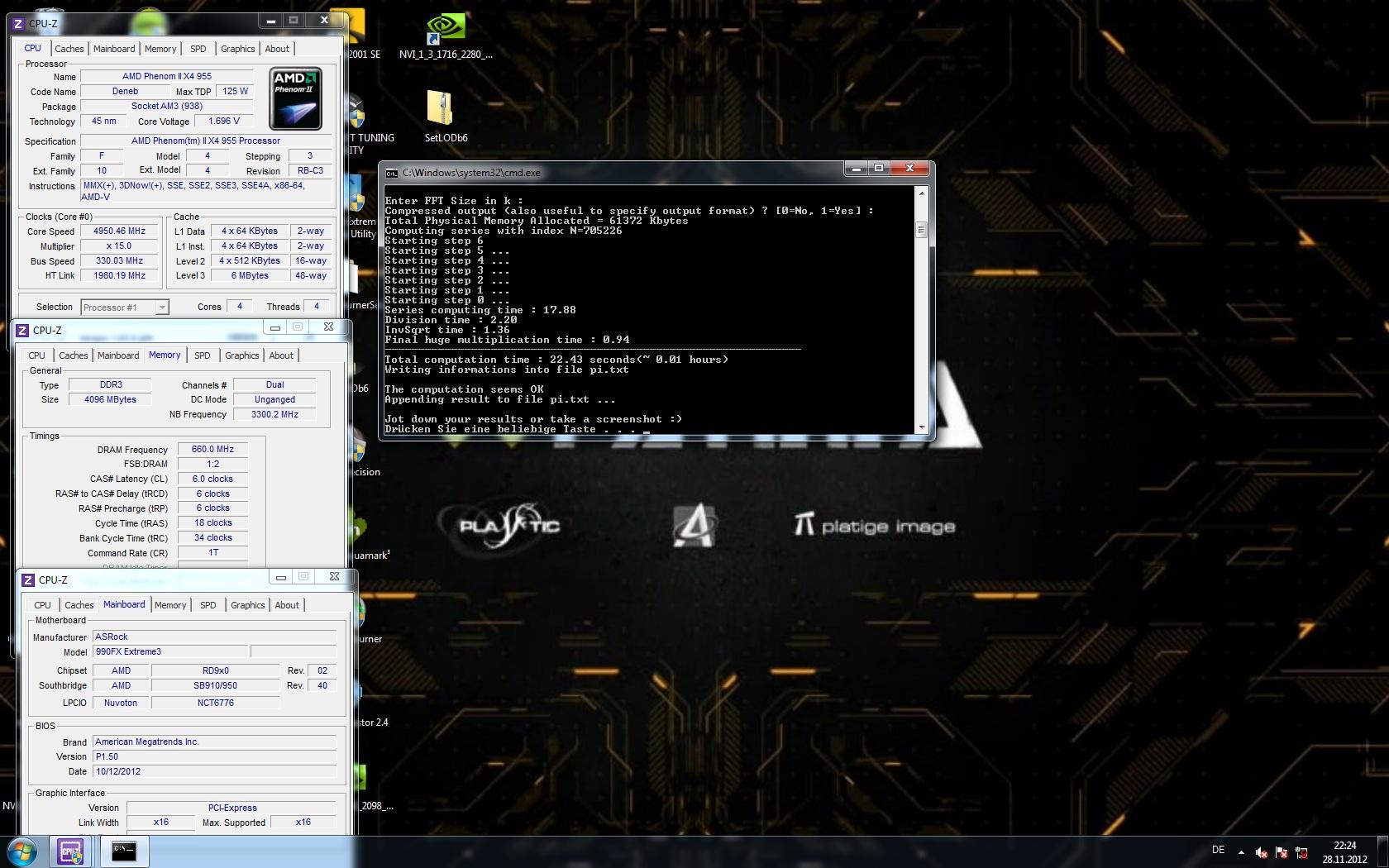
Task: Click Core Voltage value 1.696 V
Action: click(x=224, y=121)
